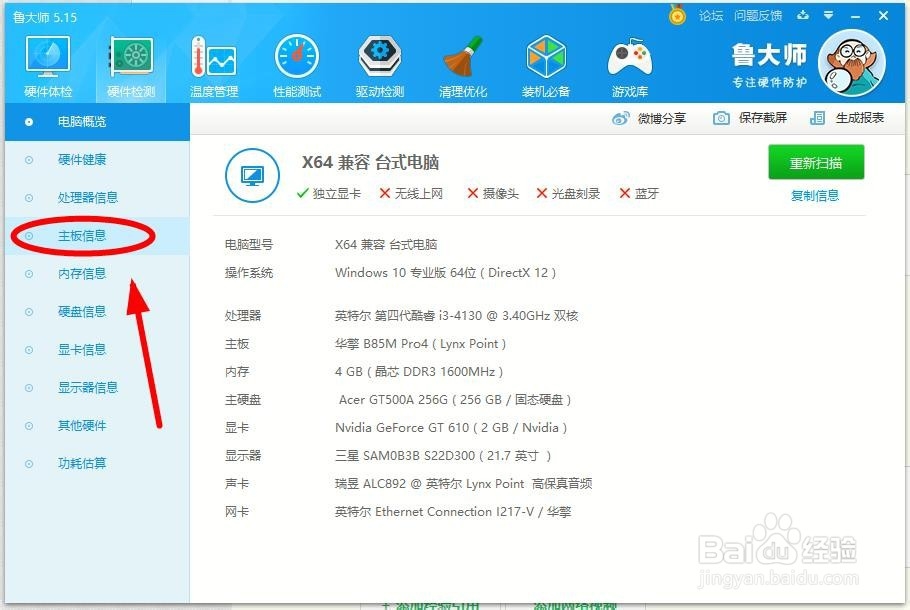910x610 pixels.
Task: Click Ethernet Connection I217-V network value
Action: coord(453,512)
